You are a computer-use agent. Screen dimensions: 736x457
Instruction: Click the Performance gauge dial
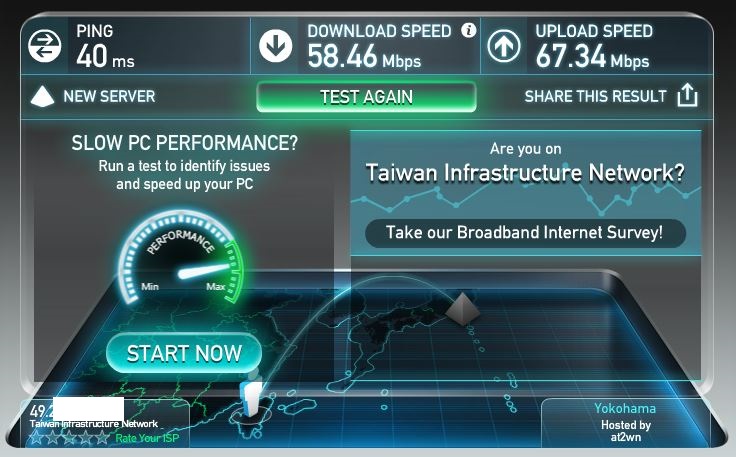click(181, 257)
